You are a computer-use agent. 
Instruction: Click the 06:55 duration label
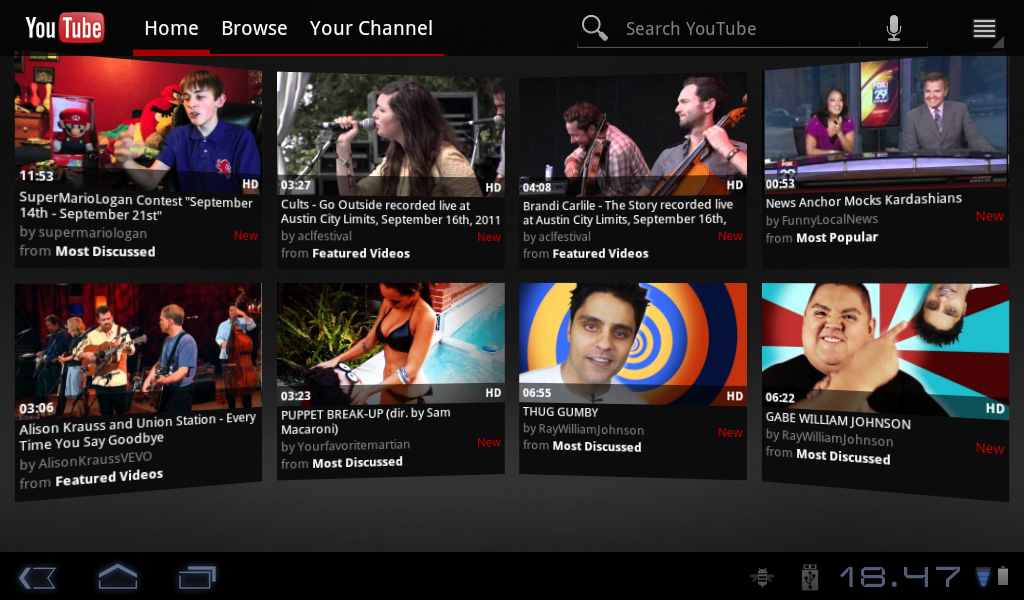click(537, 393)
